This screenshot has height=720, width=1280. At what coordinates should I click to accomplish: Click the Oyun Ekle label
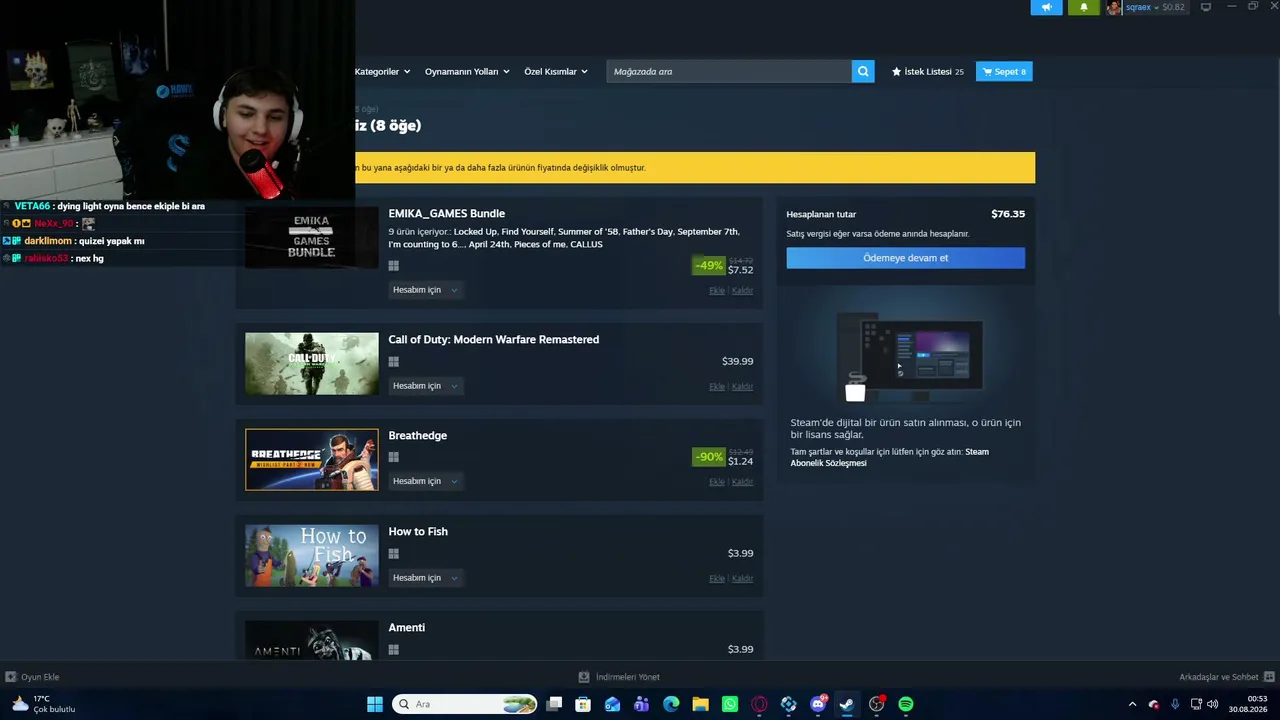tap(40, 677)
